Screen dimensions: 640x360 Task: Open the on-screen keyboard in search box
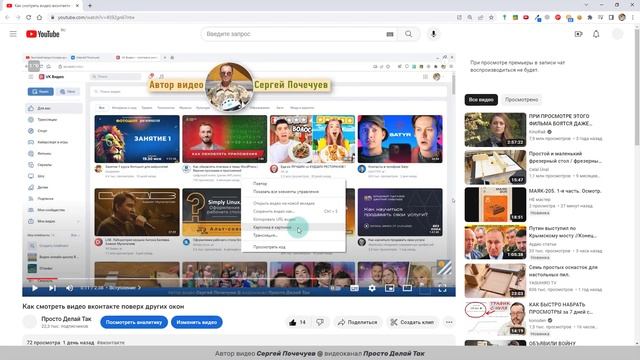click(390, 34)
